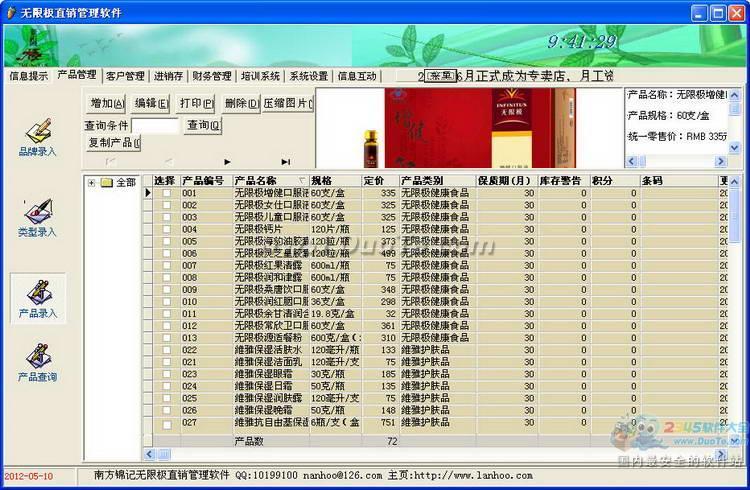Open the 类型录入 type entry icon
Screen dimensions: 750x490
(x=37, y=218)
